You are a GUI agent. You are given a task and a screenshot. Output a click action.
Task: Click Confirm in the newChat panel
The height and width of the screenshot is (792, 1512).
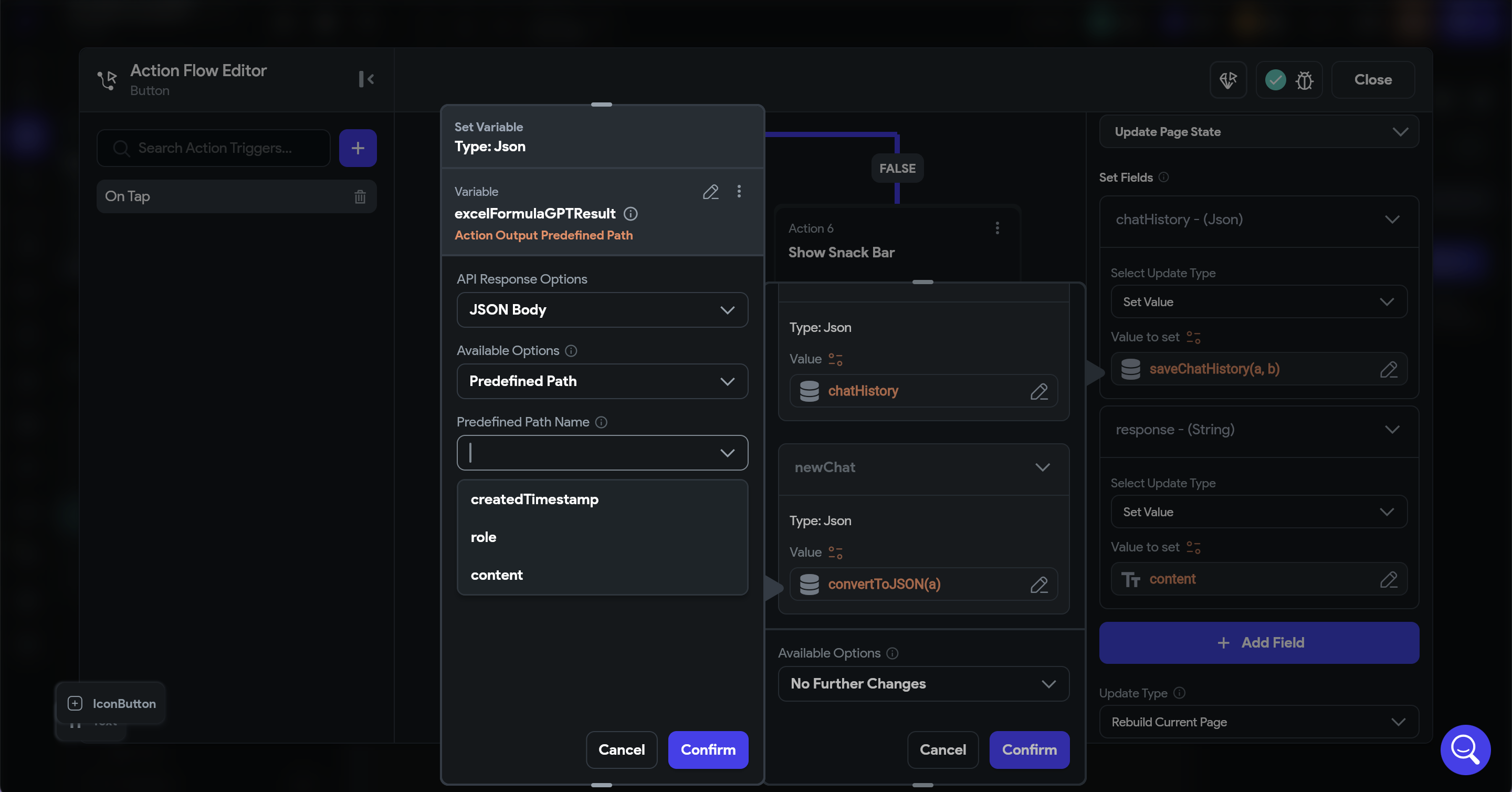(x=1029, y=750)
